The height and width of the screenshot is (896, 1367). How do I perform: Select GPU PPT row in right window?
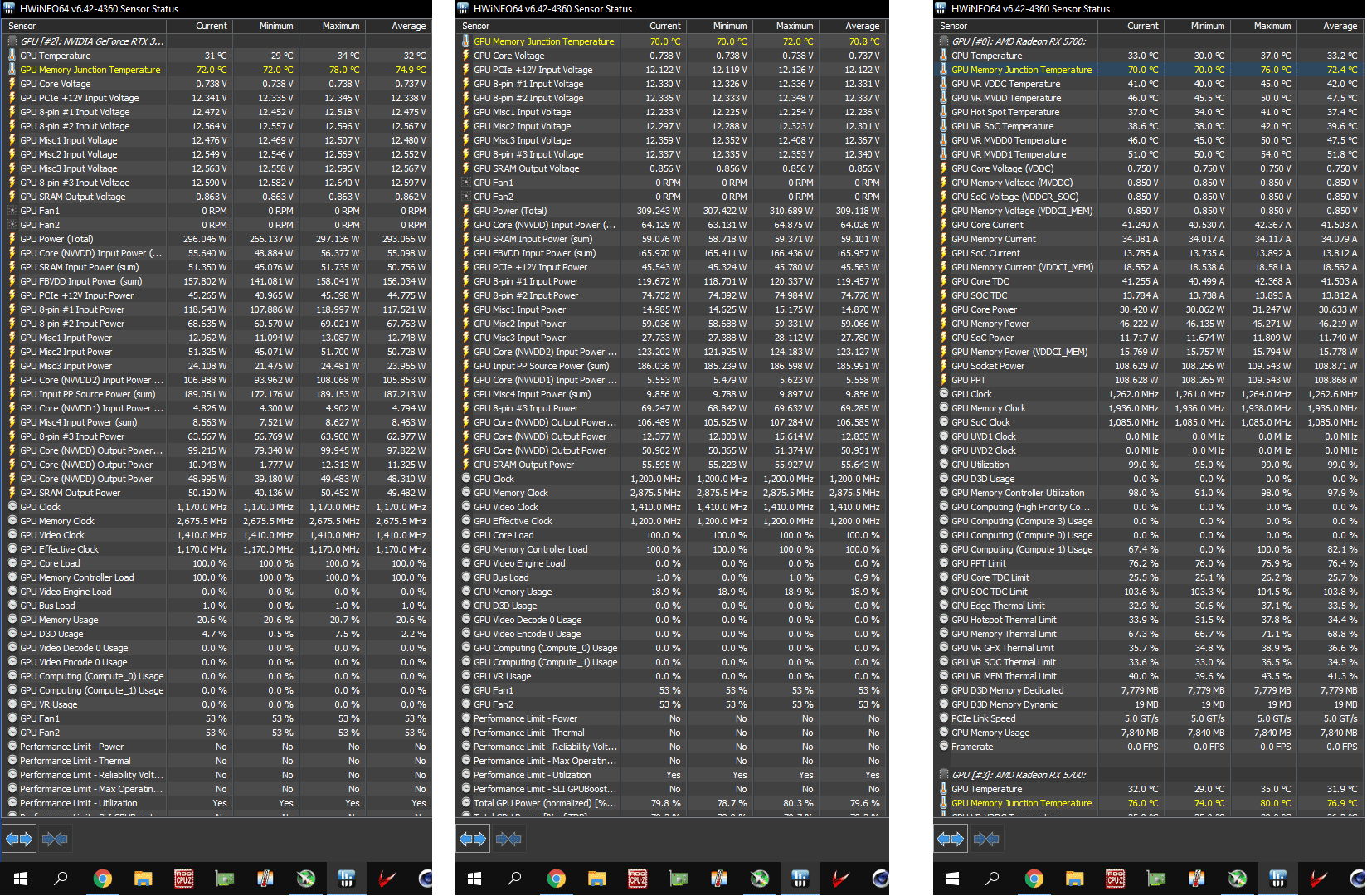[1148, 380]
